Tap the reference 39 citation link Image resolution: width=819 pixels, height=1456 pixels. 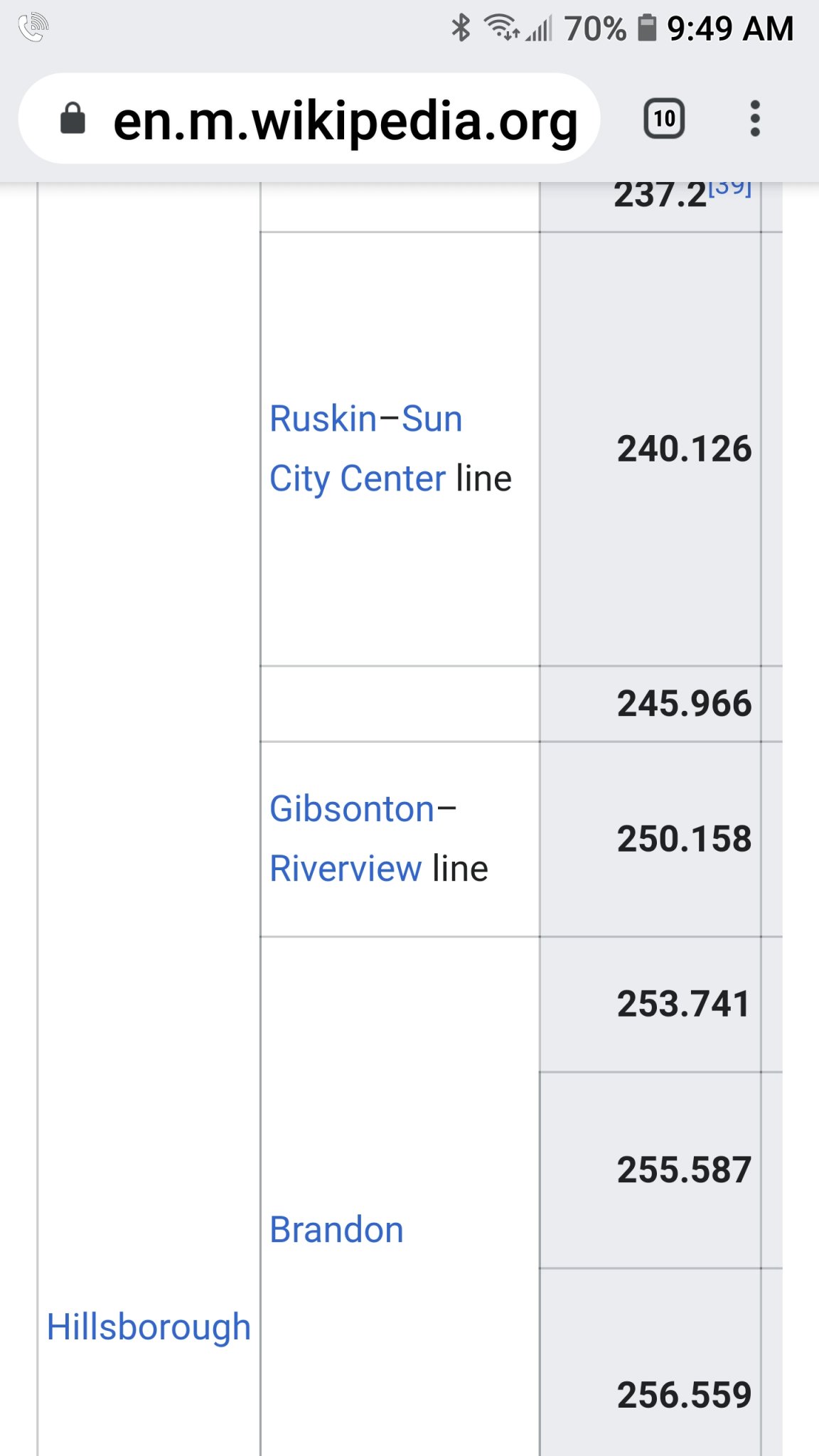tap(729, 188)
